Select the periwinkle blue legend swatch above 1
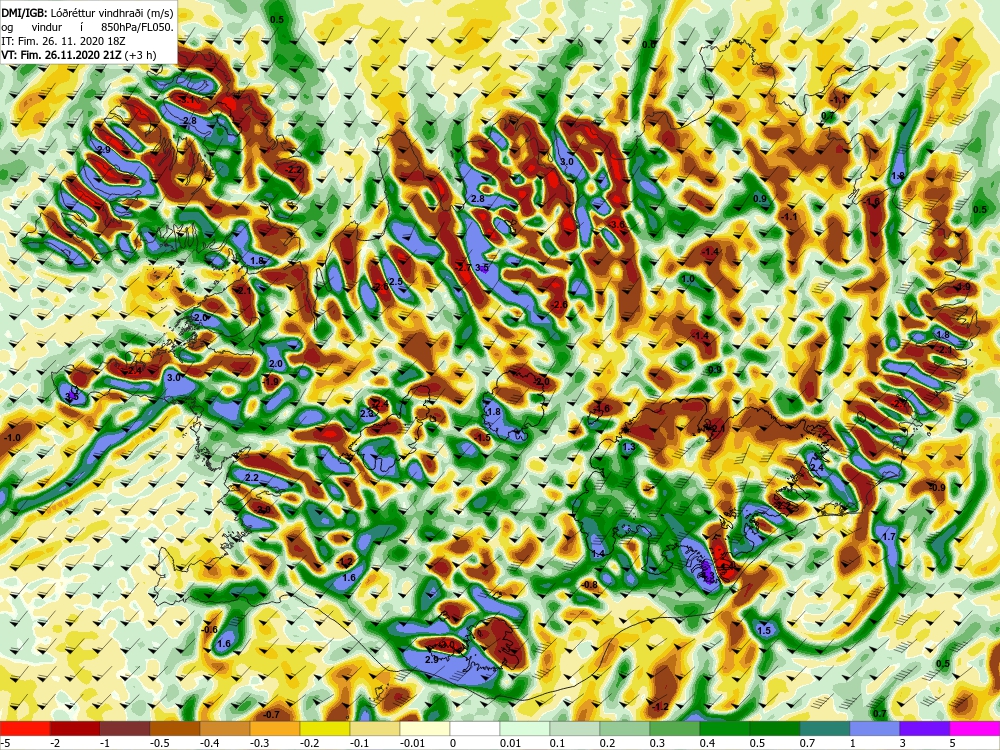The height and width of the screenshot is (750, 1000). pyautogui.click(x=875, y=728)
